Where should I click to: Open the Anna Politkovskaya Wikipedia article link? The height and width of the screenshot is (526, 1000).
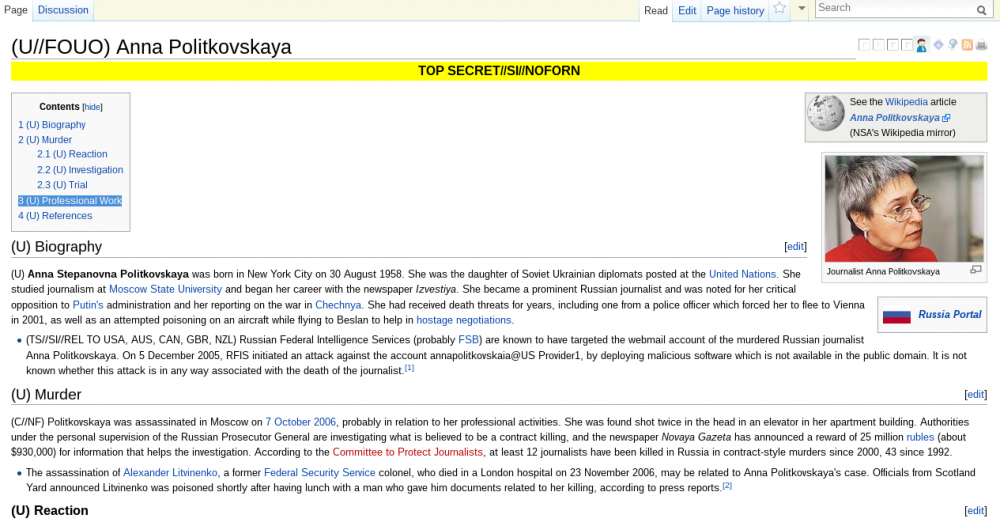(894, 118)
